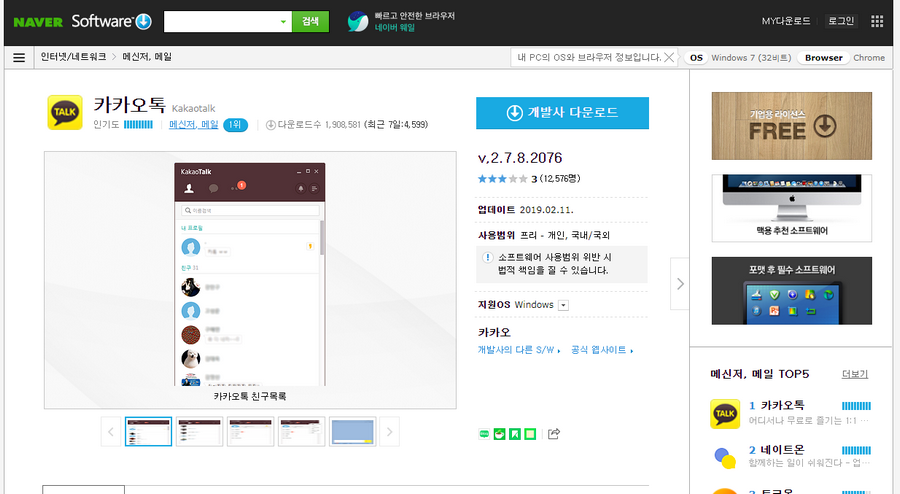This screenshot has width=900, height=494.
Task: Click the main KakaoTalk friend list screenshot
Action: click(250, 274)
